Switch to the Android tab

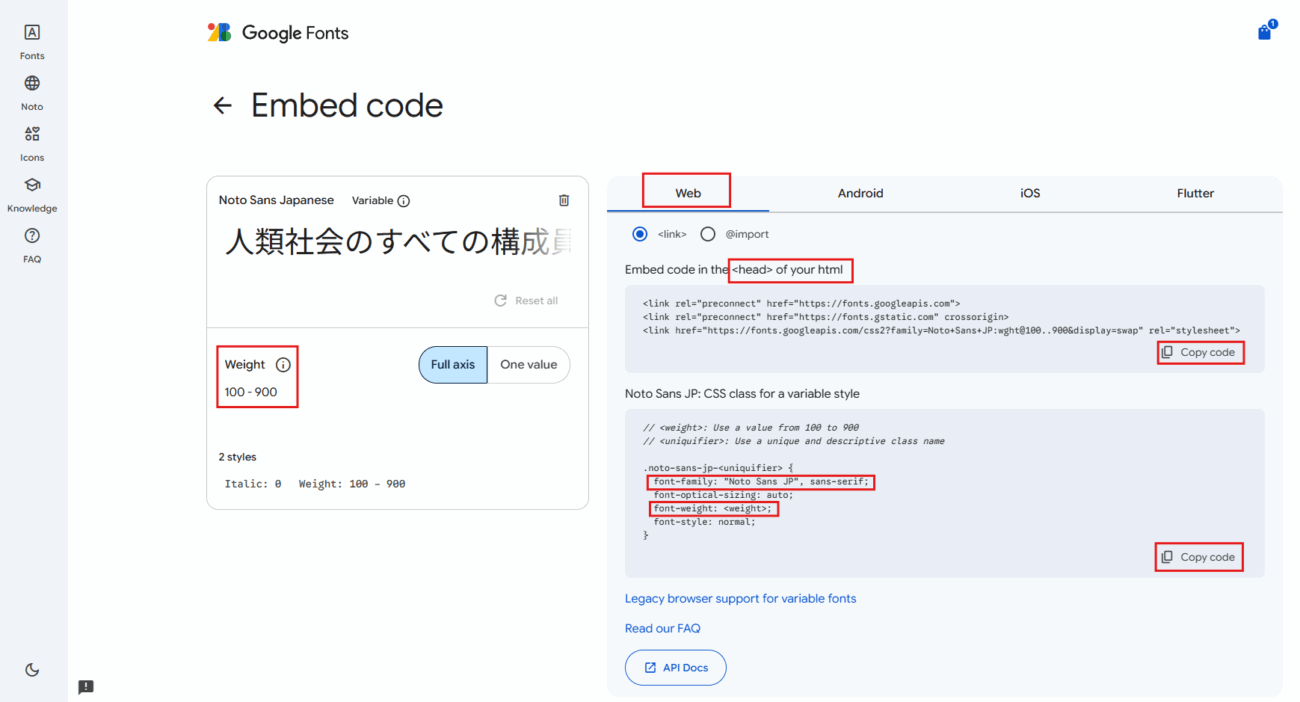860,193
